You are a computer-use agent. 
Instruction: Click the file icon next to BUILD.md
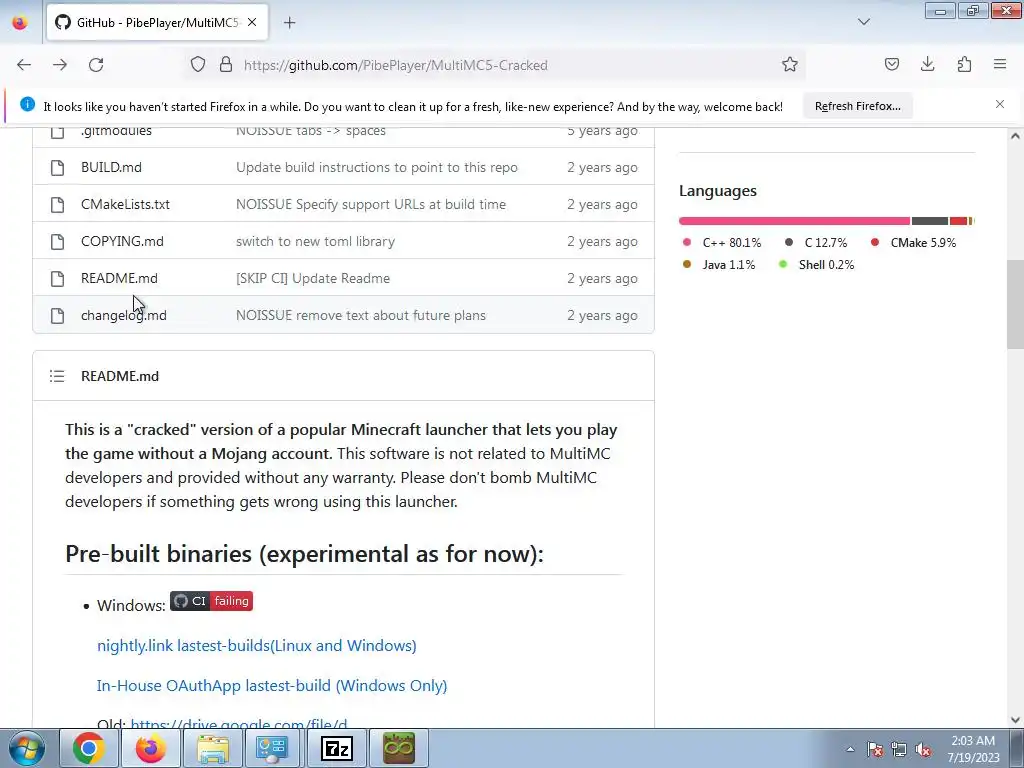click(x=57, y=168)
